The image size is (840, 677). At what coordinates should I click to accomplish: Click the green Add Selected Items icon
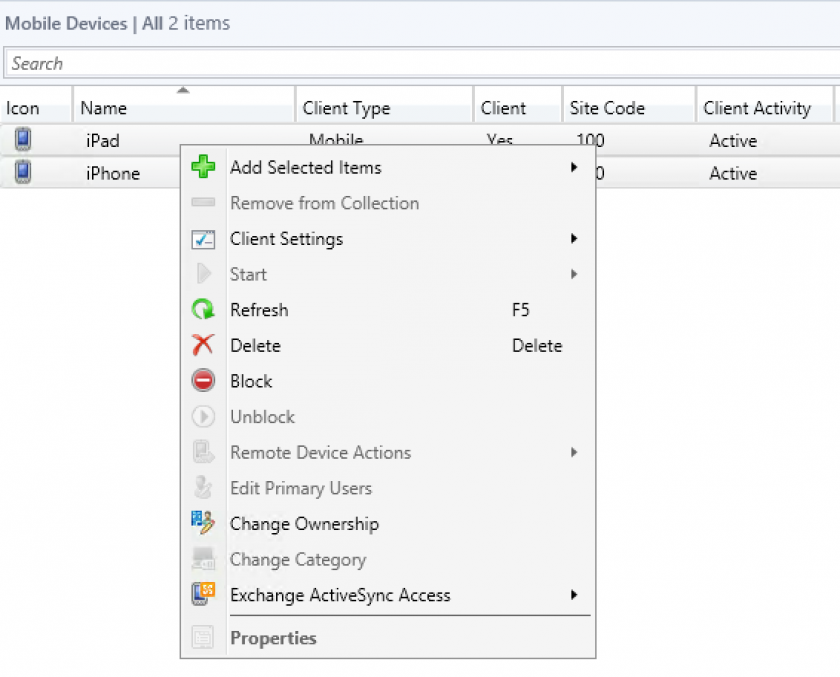point(204,167)
